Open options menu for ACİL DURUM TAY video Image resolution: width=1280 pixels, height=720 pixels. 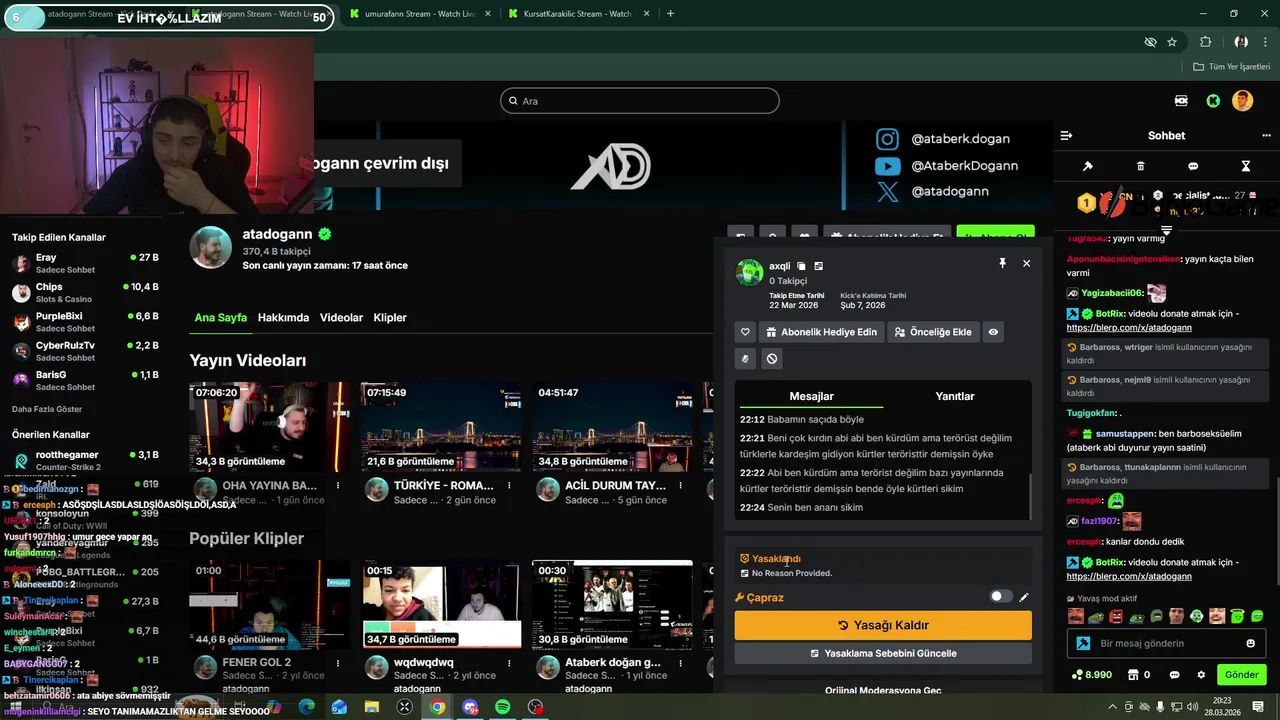680,486
